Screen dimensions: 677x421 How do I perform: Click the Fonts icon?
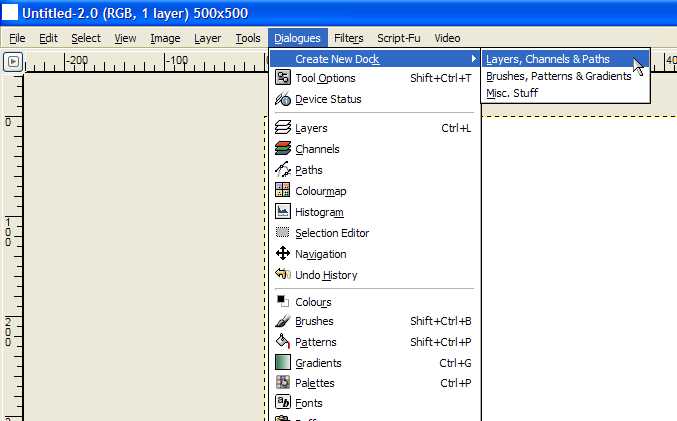pos(283,402)
